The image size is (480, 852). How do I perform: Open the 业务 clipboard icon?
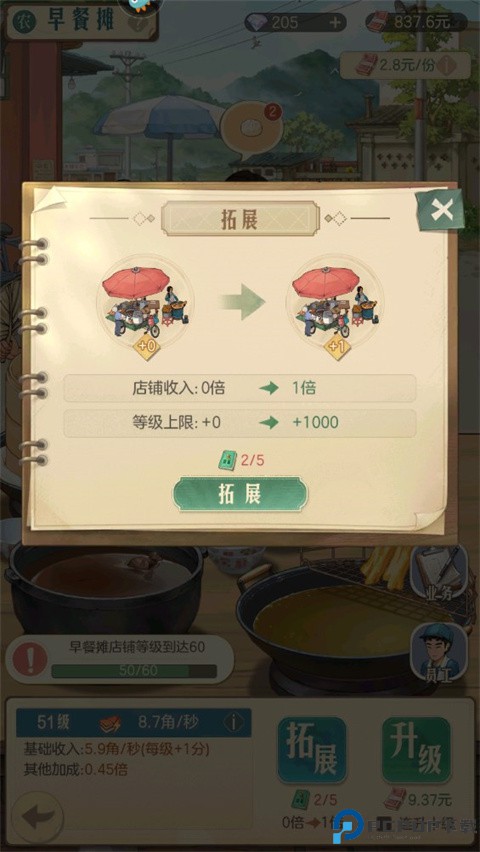439,572
